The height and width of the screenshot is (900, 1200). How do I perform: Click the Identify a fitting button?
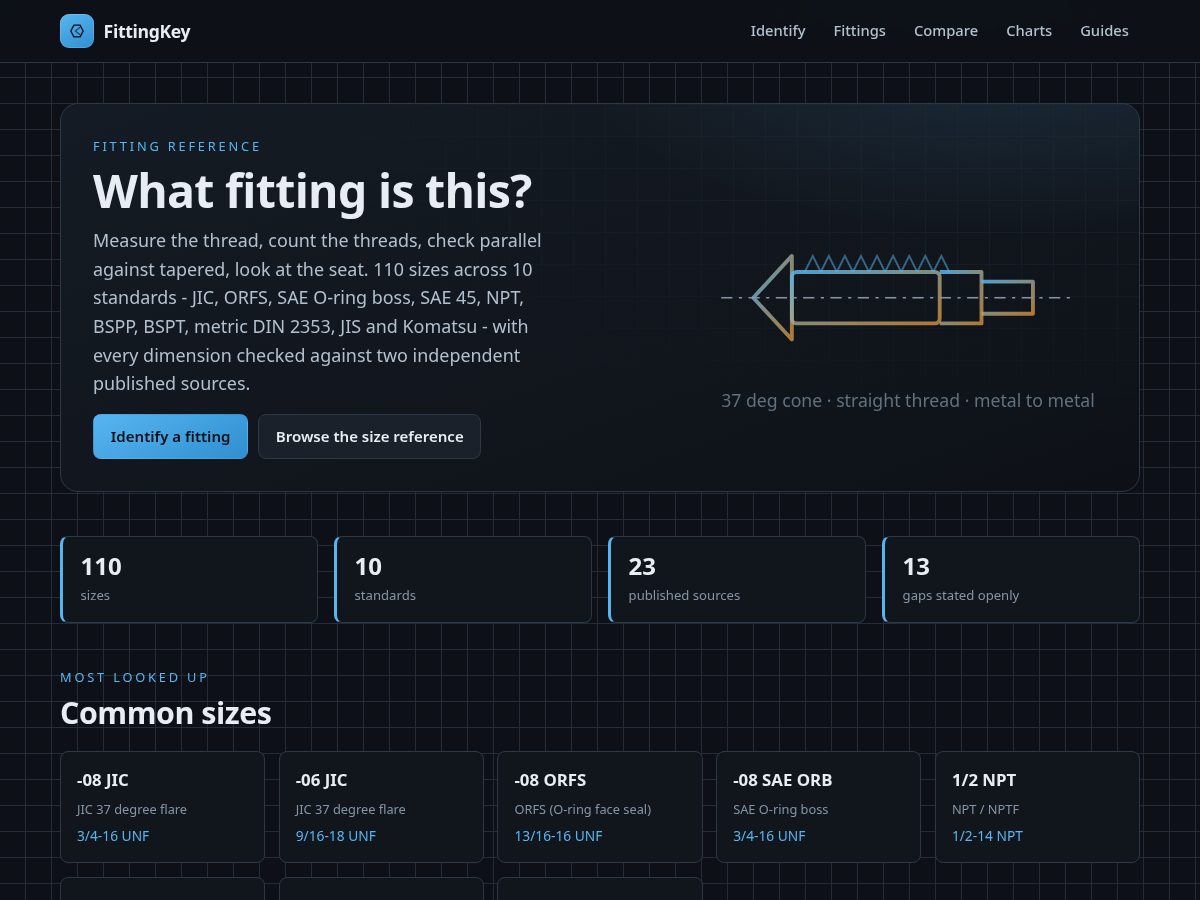pyautogui.click(x=170, y=437)
